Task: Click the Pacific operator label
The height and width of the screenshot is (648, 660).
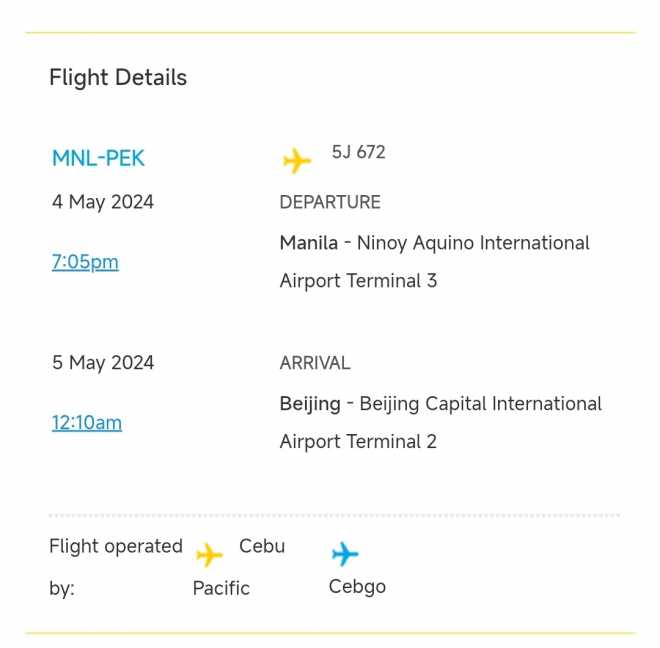Action: point(221,588)
